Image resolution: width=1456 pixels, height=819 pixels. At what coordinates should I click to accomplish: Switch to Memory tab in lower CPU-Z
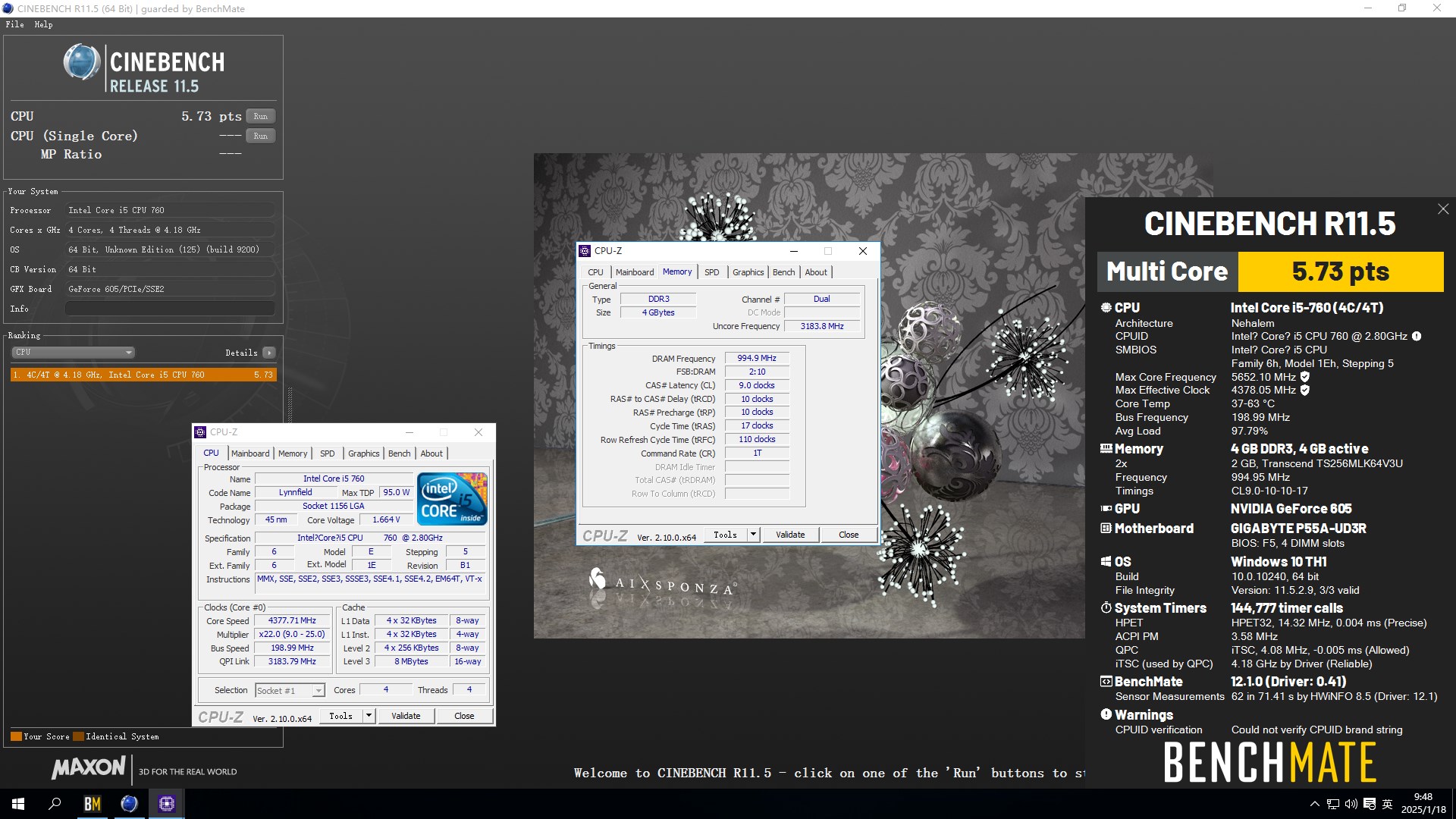click(293, 453)
